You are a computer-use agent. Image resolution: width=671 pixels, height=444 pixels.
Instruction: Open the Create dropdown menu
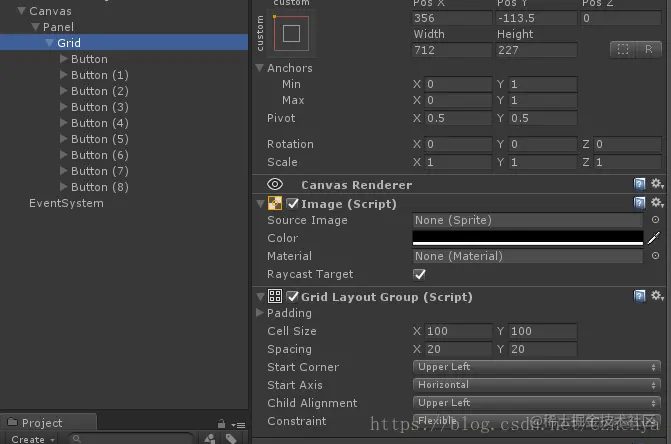(x=33, y=439)
